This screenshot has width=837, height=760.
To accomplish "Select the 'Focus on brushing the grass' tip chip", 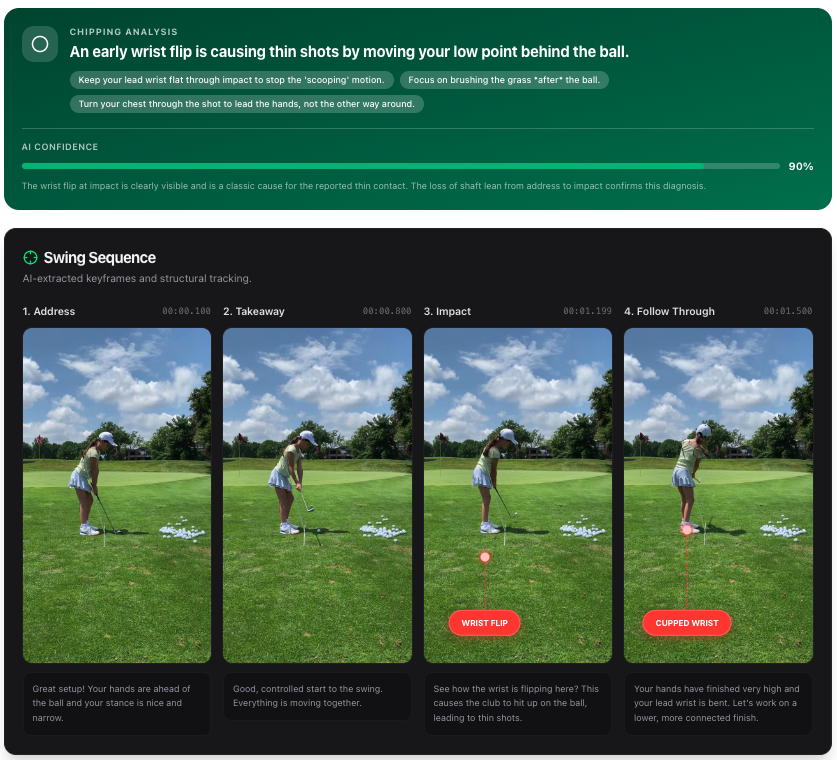I will coord(506,79).
